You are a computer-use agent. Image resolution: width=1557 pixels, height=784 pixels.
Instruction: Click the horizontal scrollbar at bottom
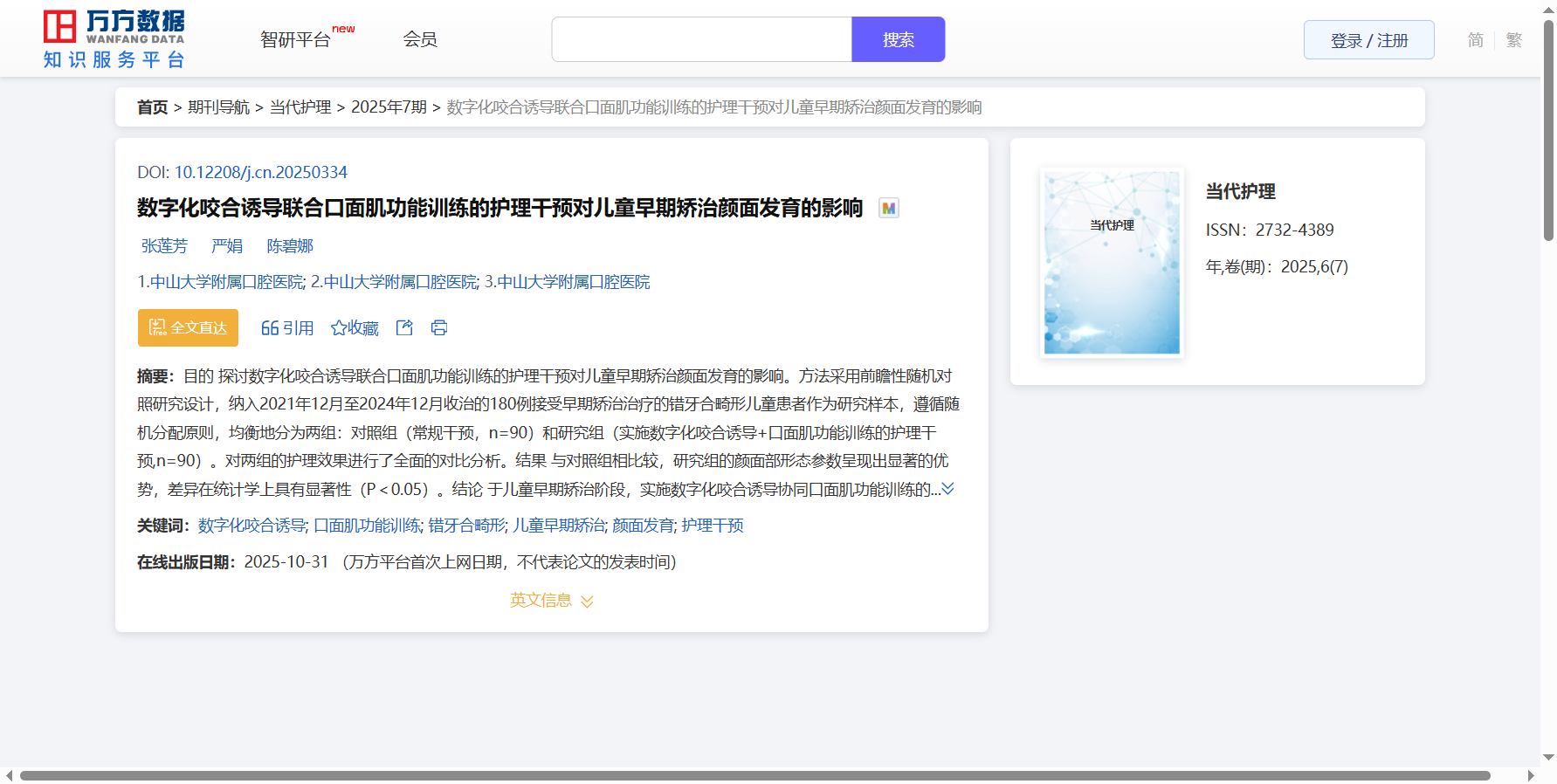tap(754, 775)
